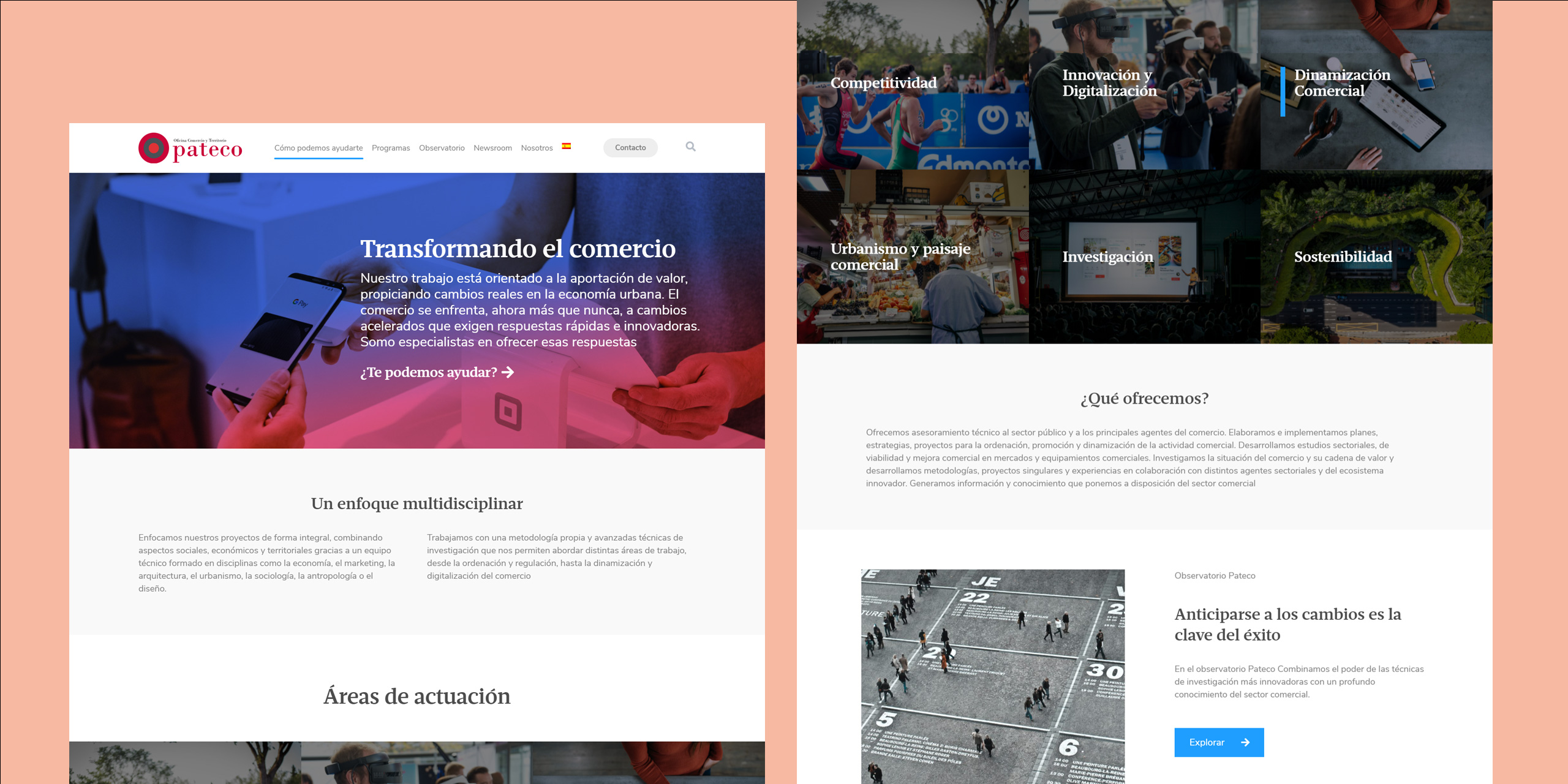Viewport: 1568px width, 784px height.
Task: Open the Programas menu
Action: pos(391,148)
